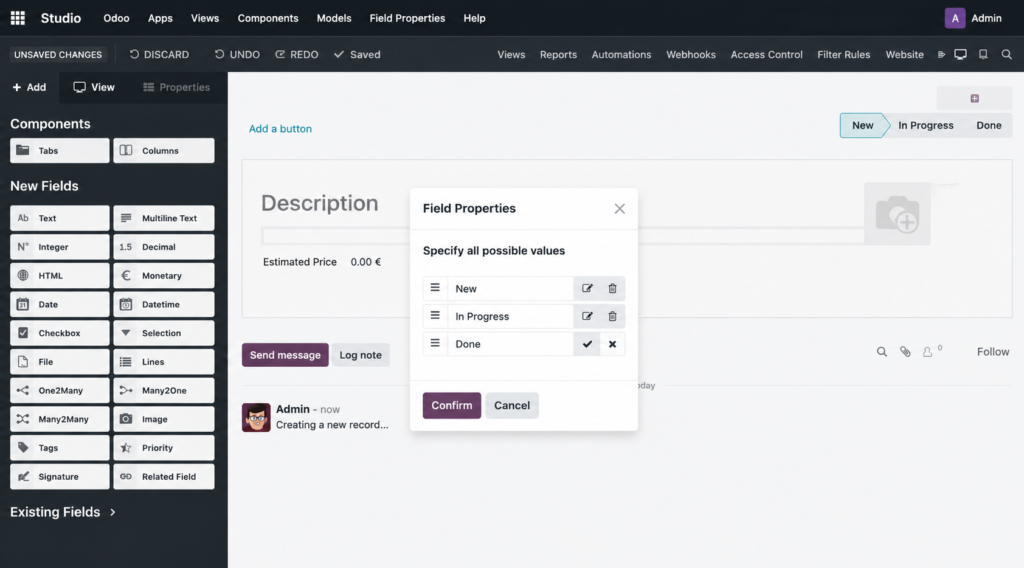Add a new Tags field
This screenshot has height=568, width=1024.
(59, 448)
